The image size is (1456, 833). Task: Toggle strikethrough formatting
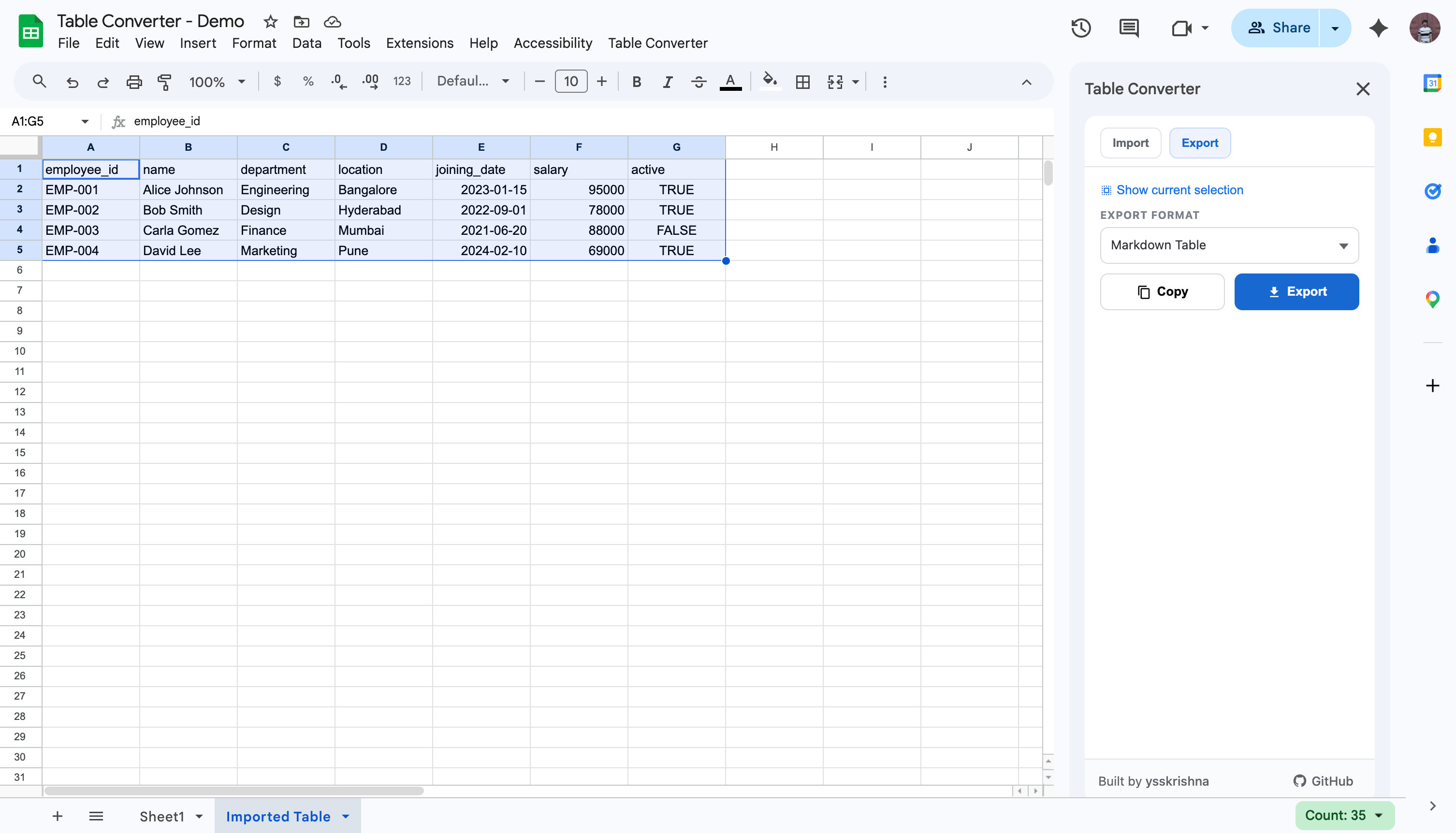[x=698, y=82]
